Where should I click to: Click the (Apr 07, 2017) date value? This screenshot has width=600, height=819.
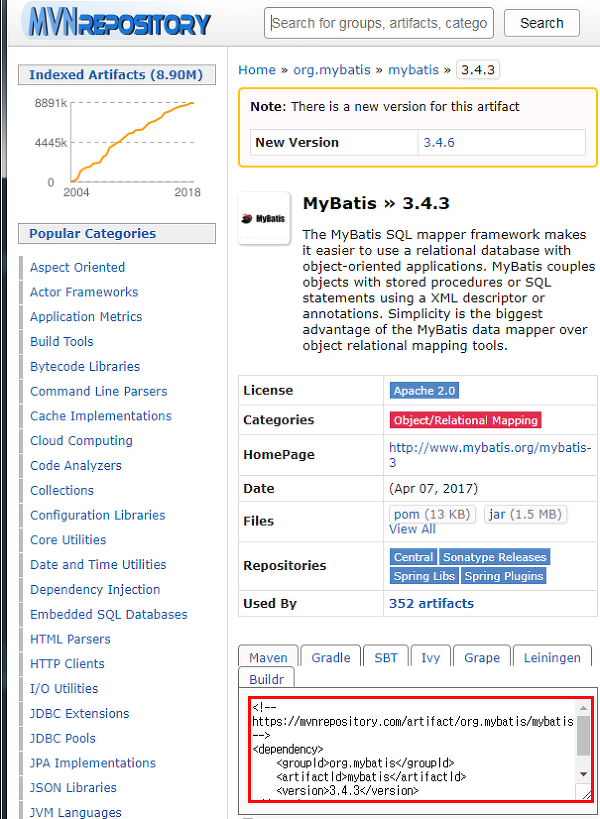pyautogui.click(x=433, y=488)
